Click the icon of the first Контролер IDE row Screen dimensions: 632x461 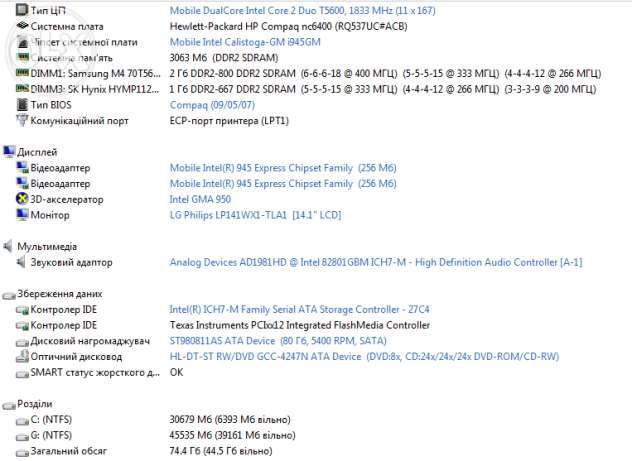coord(22,310)
